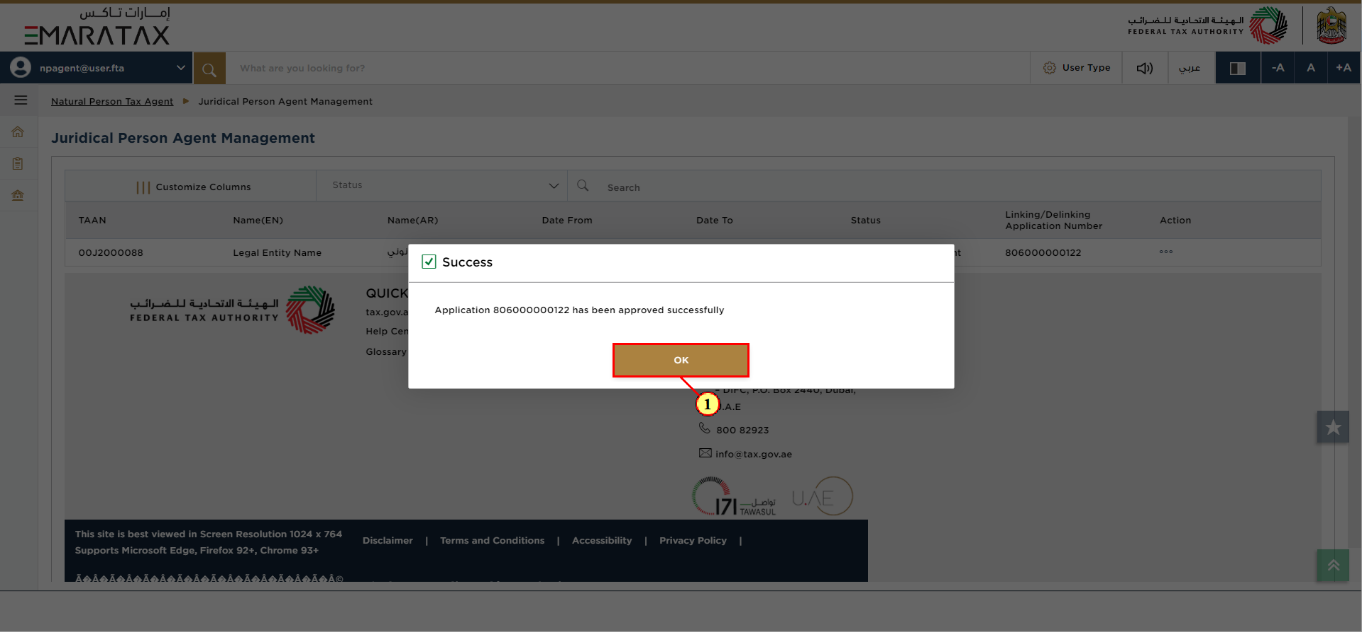
Task: Click the 171 Tawasul logo
Action: tap(732, 497)
